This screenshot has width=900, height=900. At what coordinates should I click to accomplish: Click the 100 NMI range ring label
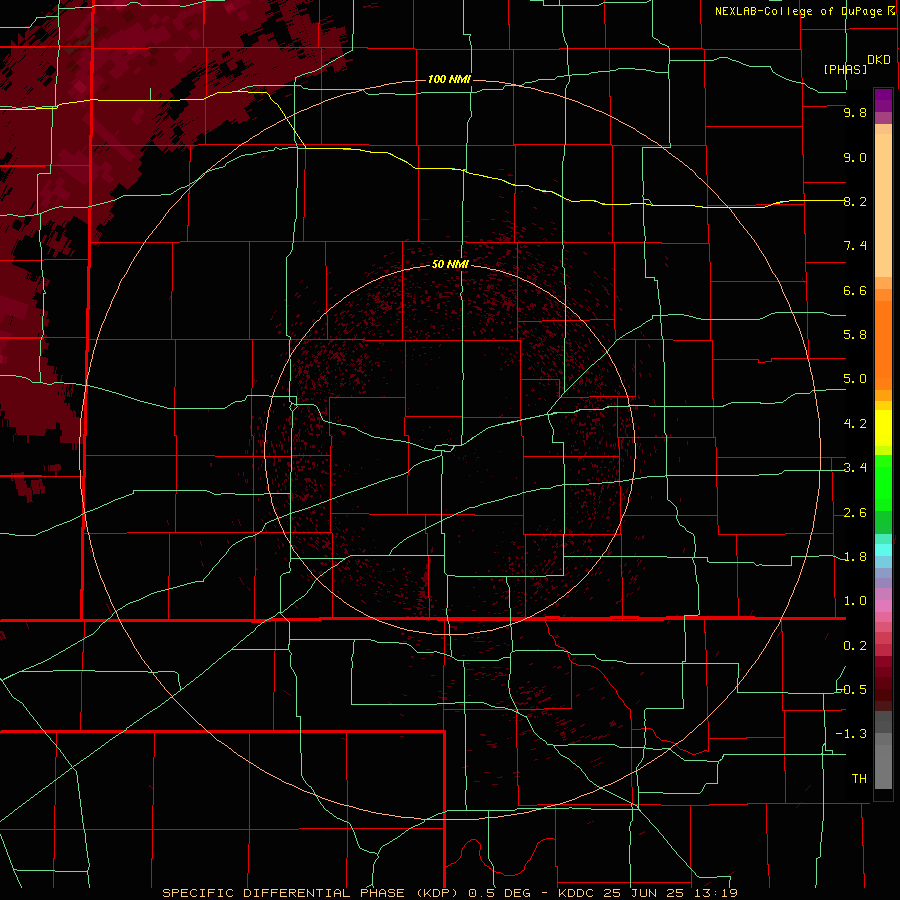click(x=449, y=79)
